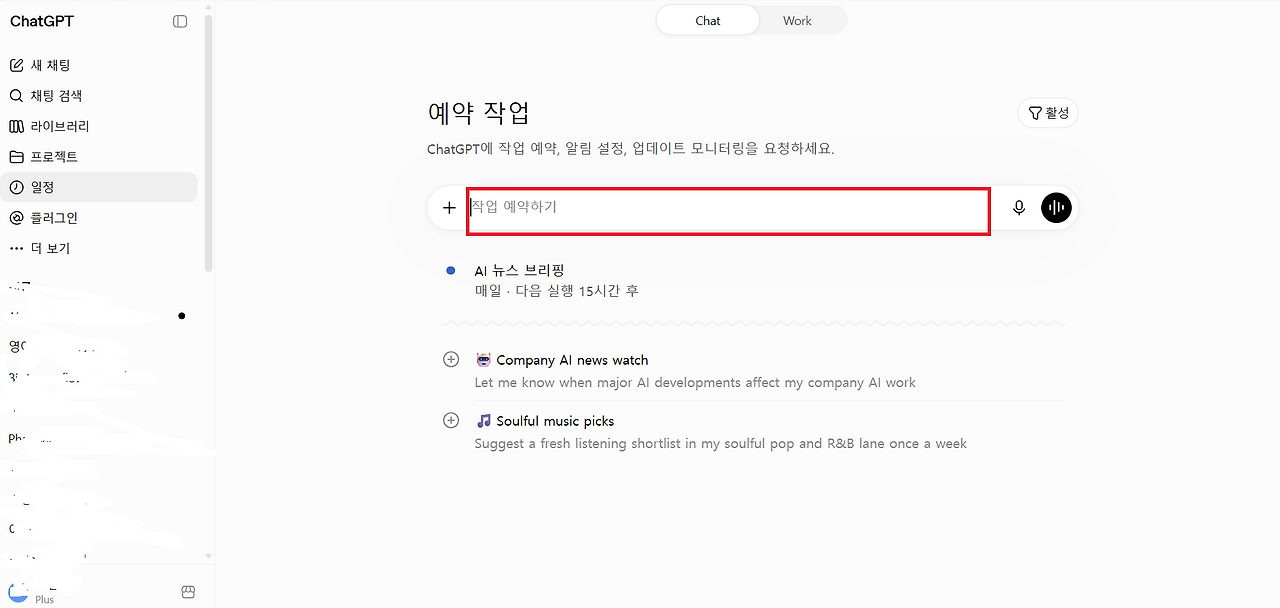Focus the 작업 예약하기 input field
This screenshot has height=608, width=1280.
click(729, 210)
